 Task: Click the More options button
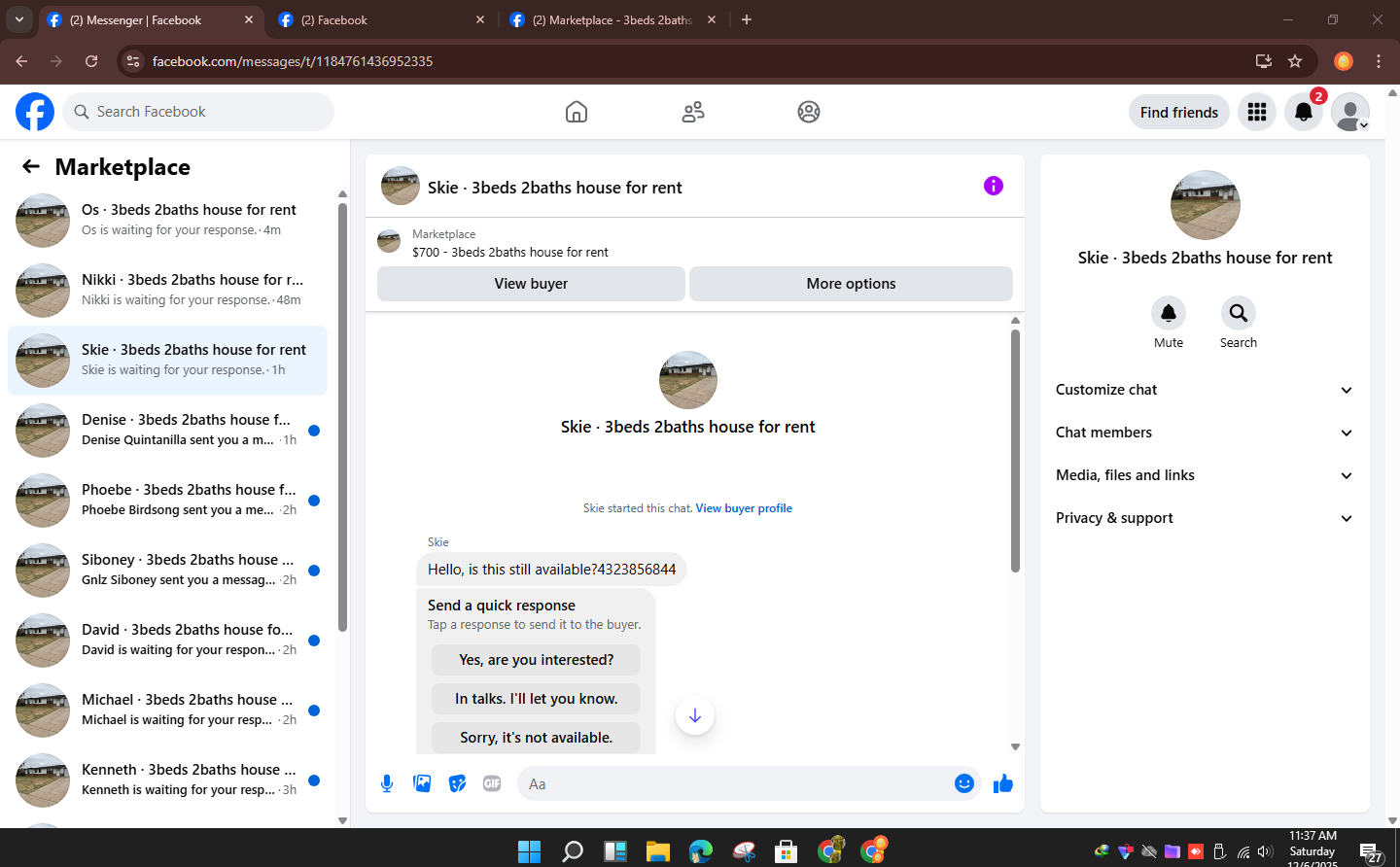click(851, 284)
